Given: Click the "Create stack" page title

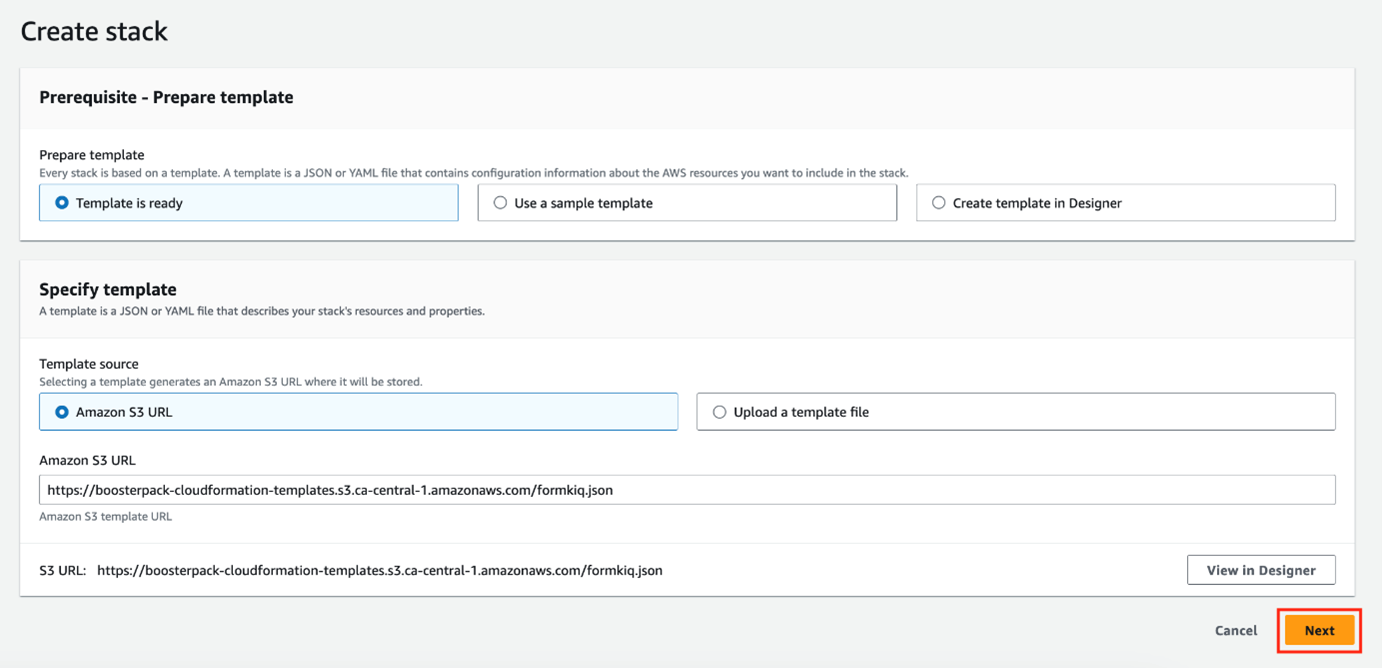Looking at the screenshot, I should pyautogui.click(x=94, y=31).
